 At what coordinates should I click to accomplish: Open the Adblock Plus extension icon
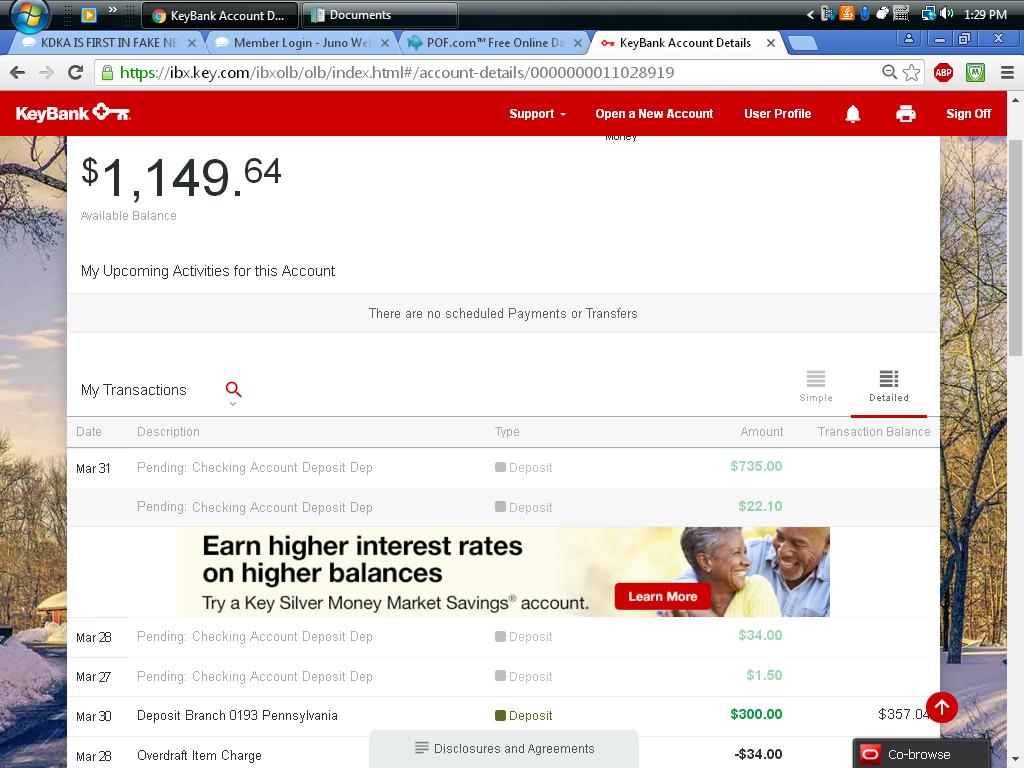[943, 72]
